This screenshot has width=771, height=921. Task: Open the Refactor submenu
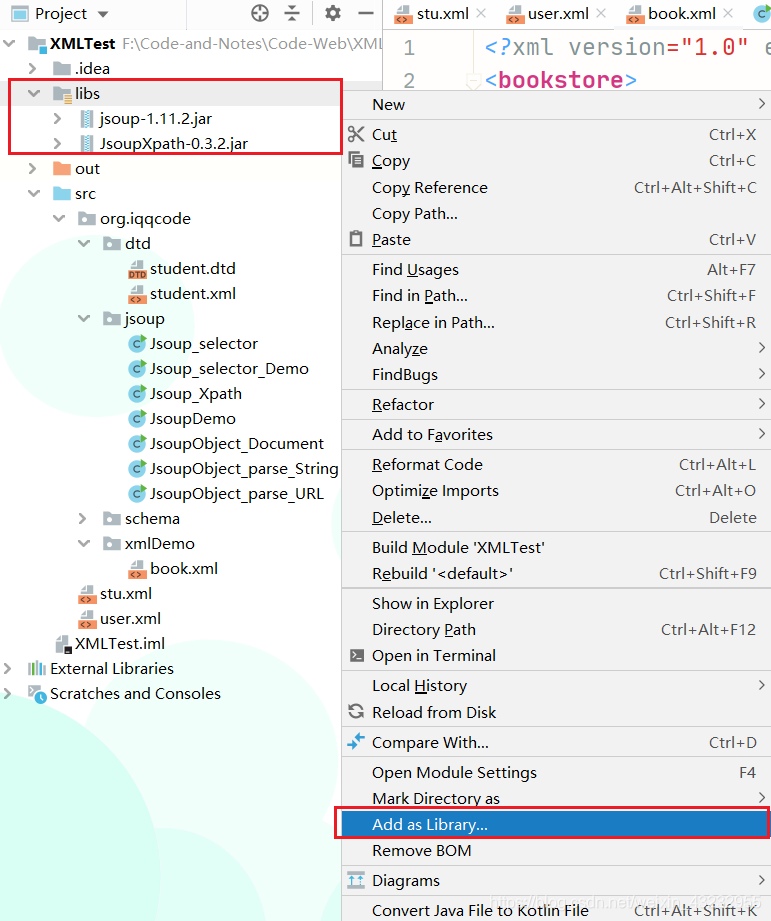(x=556, y=404)
